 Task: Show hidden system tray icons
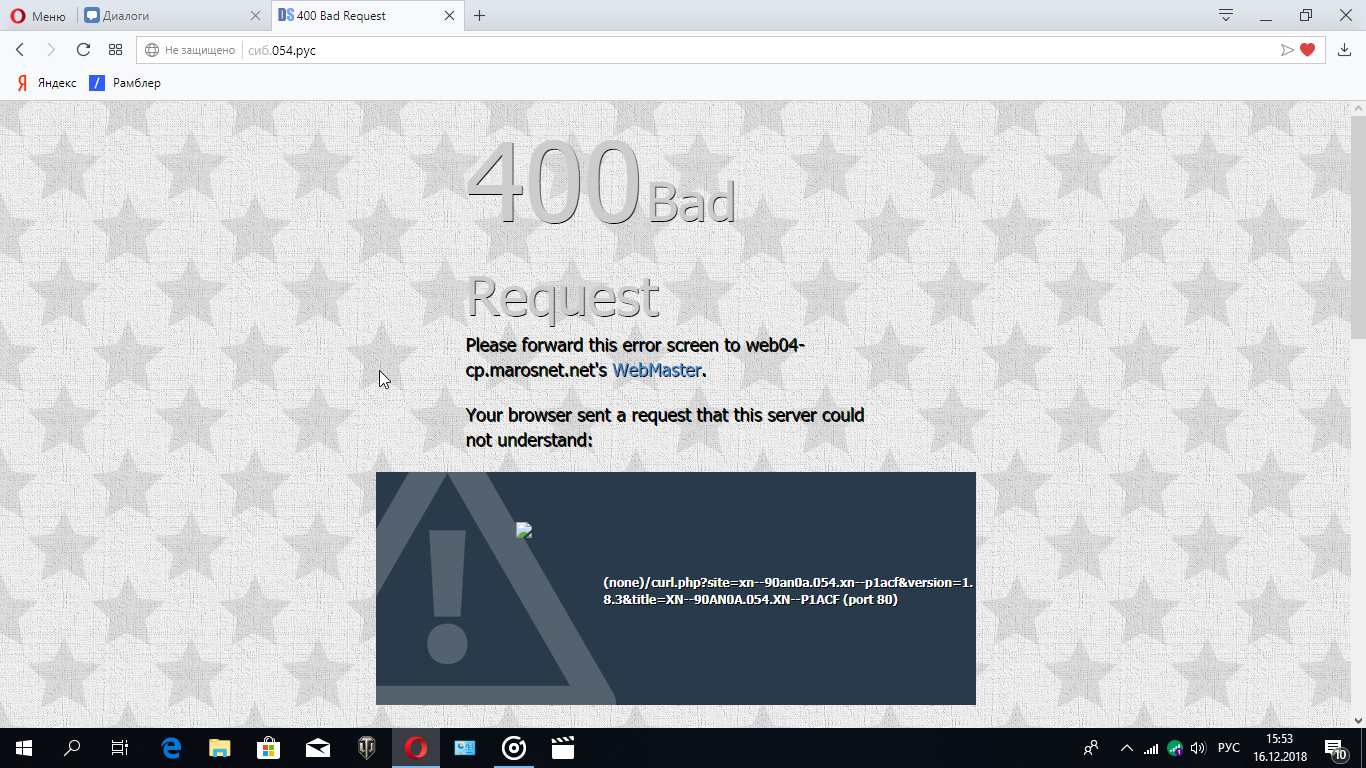pos(1126,748)
